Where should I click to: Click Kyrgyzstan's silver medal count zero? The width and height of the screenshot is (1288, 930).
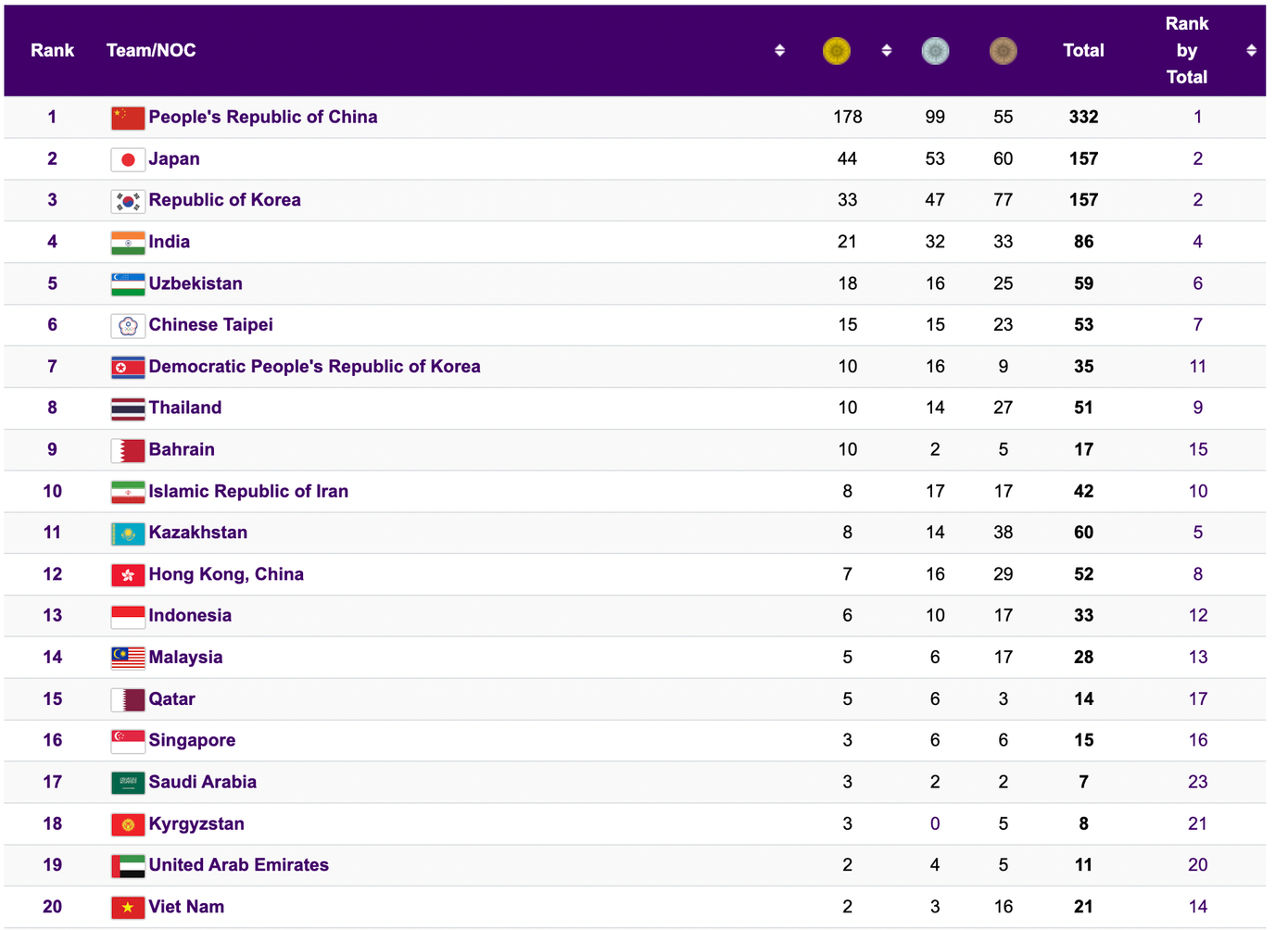click(935, 823)
